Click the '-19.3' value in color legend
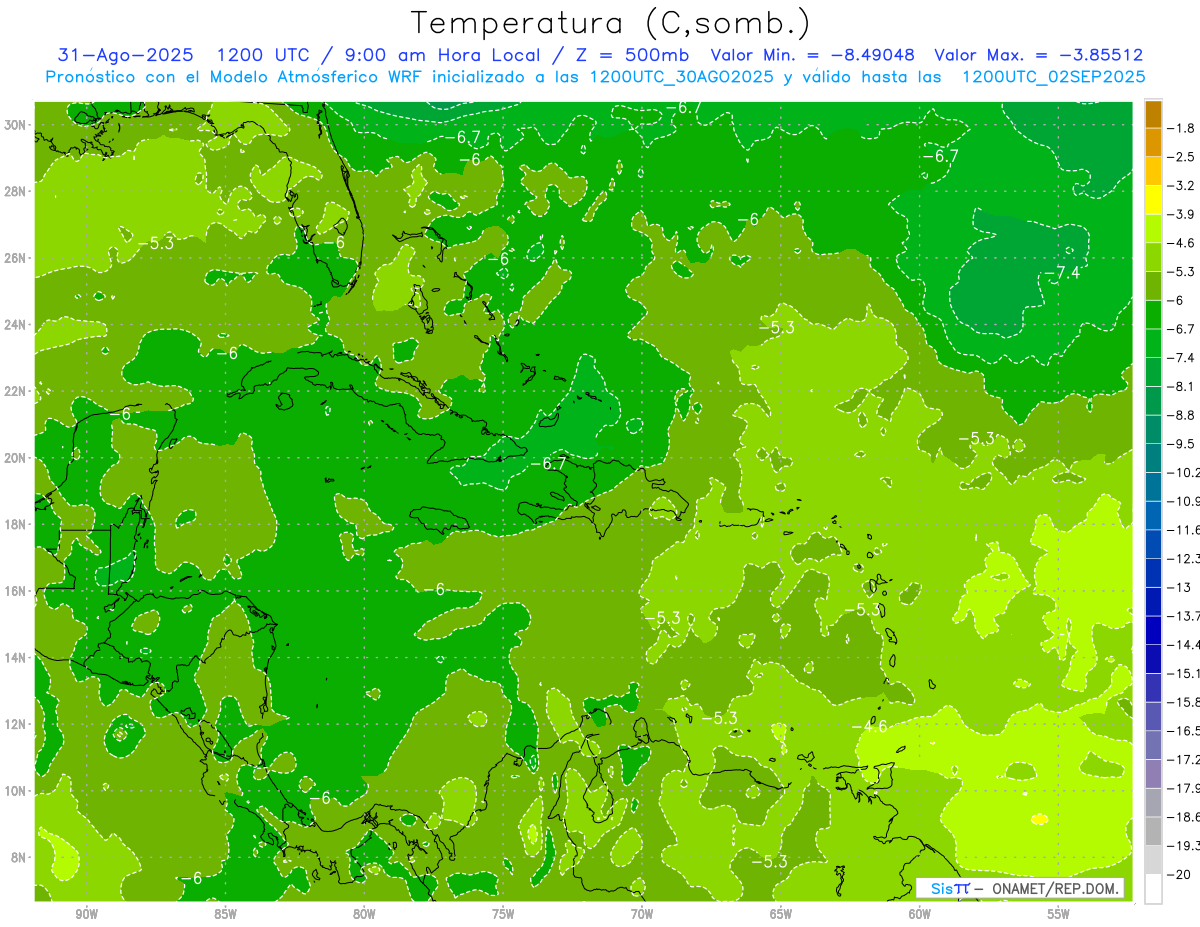The image size is (1200, 927). pos(1184,847)
